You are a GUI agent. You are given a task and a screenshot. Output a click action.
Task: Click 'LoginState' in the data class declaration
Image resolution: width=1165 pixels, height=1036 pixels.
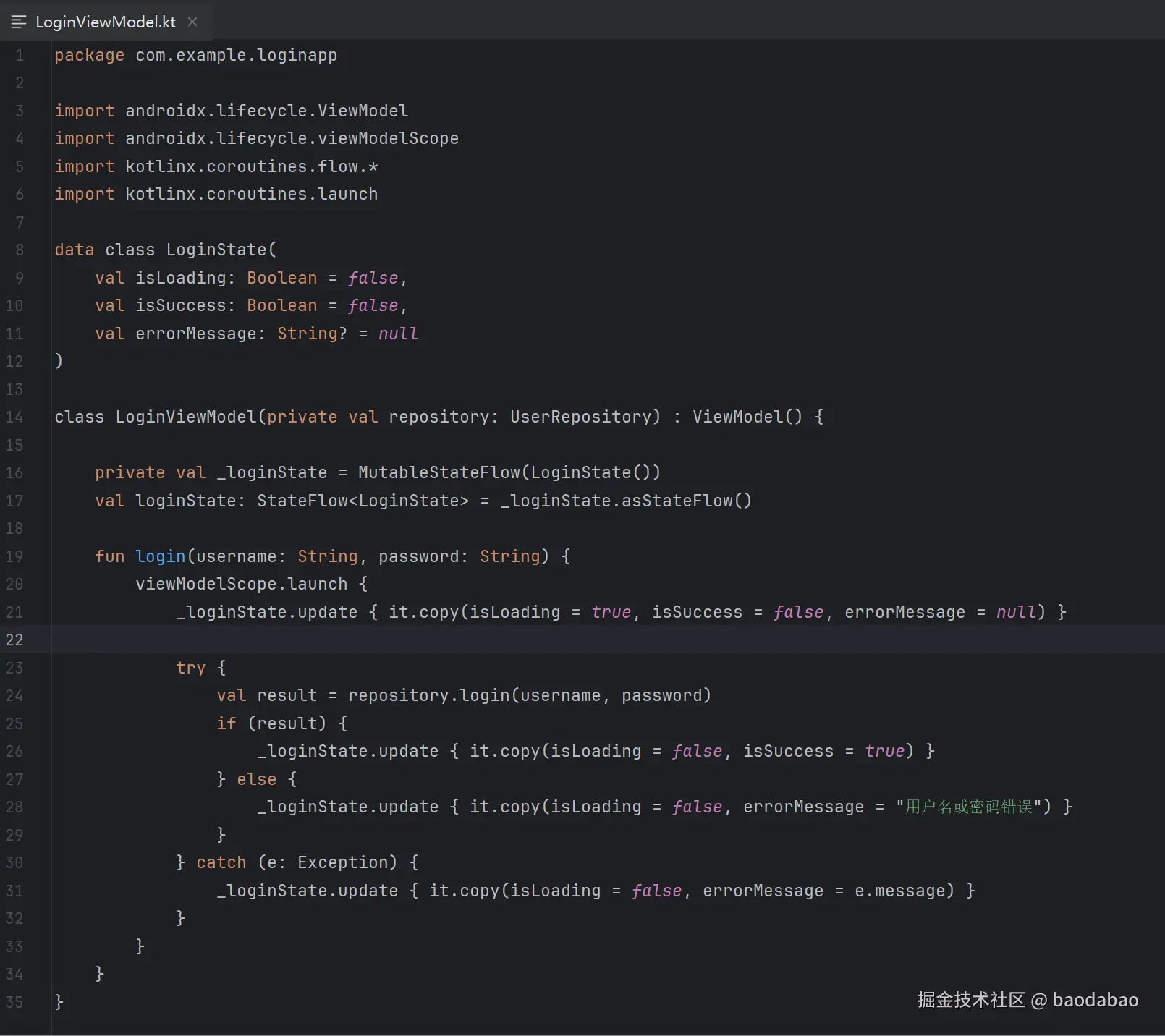[217, 250]
